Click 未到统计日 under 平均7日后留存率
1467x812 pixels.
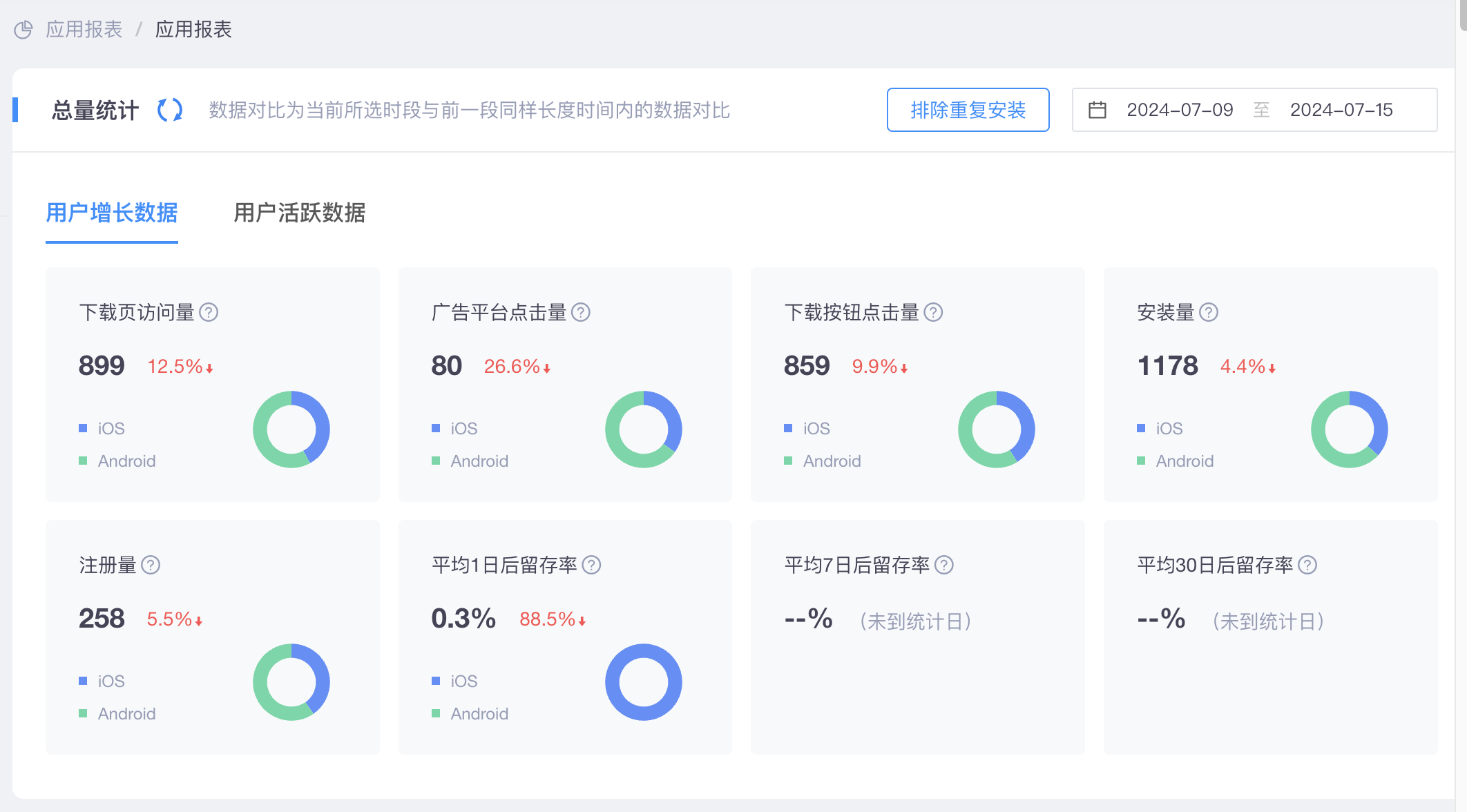click(916, 621)
